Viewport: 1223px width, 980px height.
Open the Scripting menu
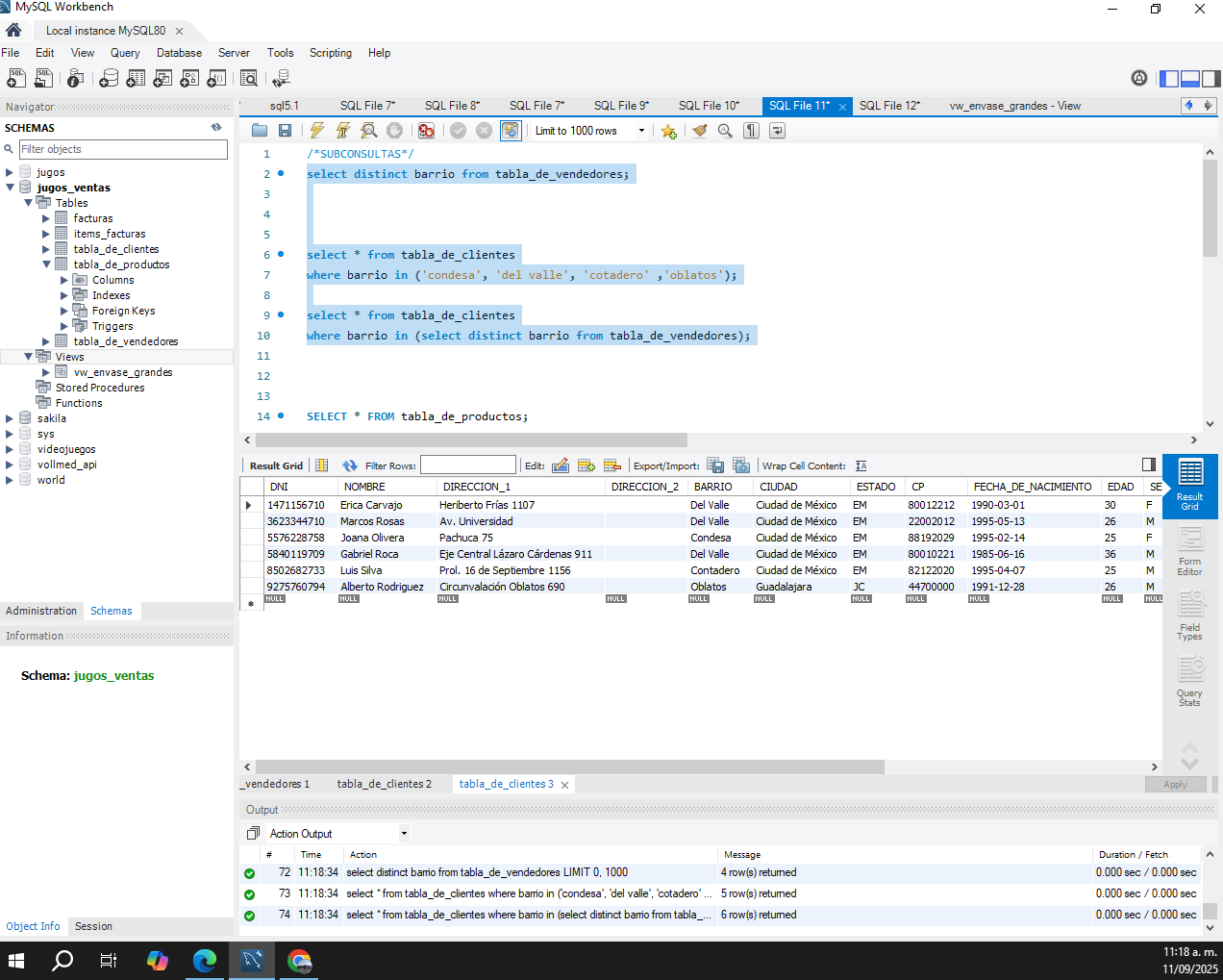coord(331,53)
